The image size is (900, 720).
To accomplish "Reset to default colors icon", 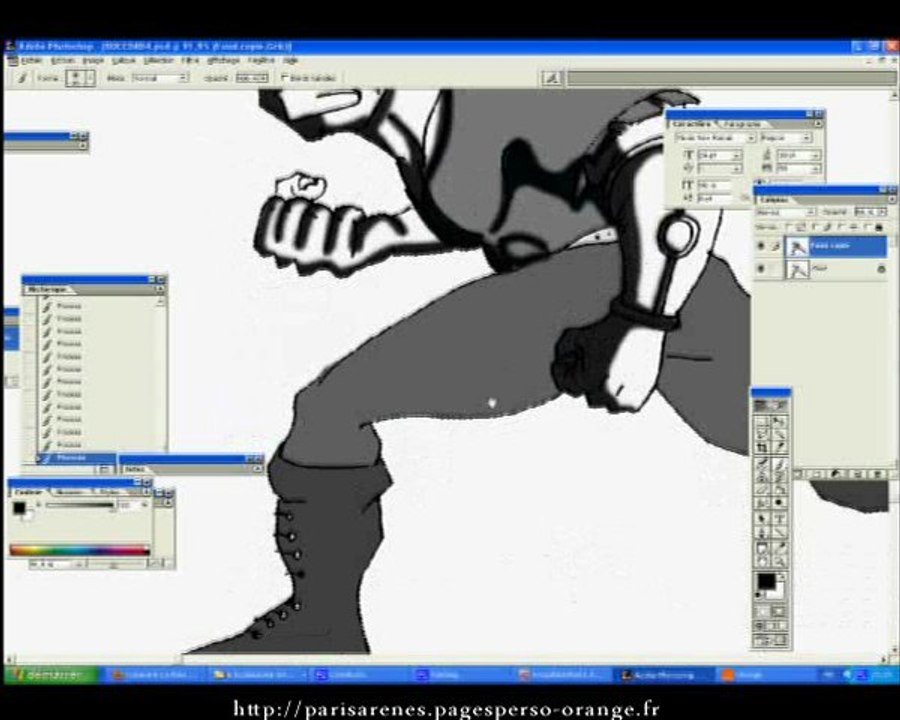I will tap(757, 595).
